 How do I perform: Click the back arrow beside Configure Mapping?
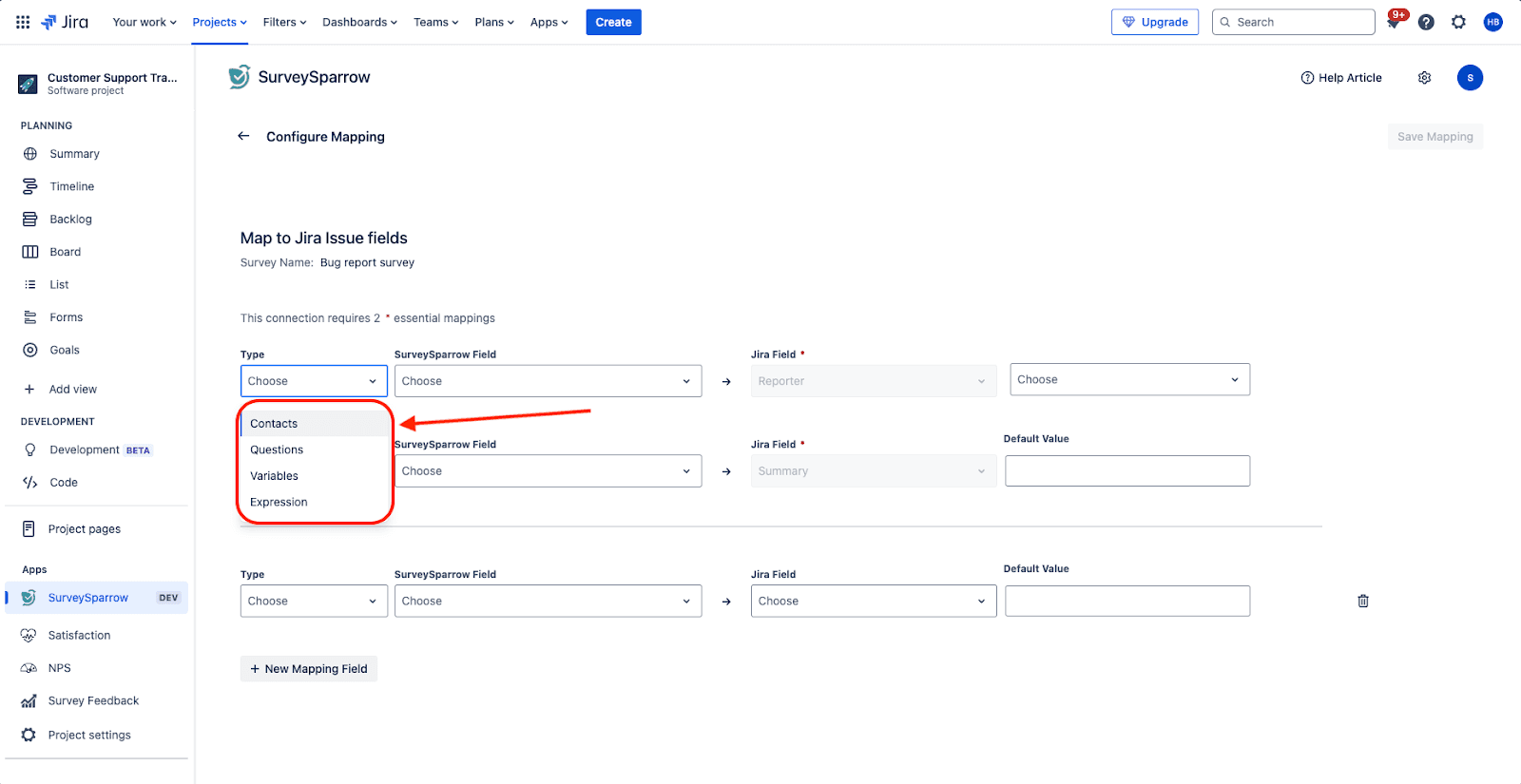click(243, 136)
